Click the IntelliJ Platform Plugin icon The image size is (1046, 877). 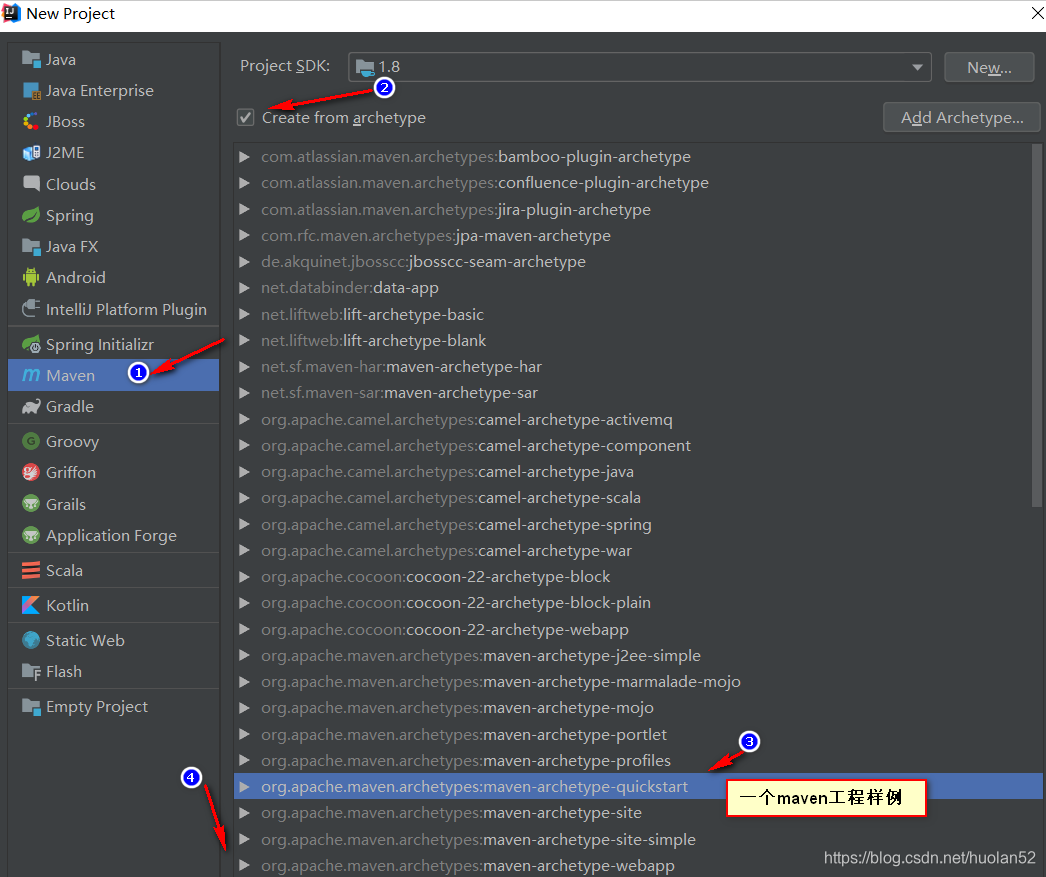coord(31,309)
